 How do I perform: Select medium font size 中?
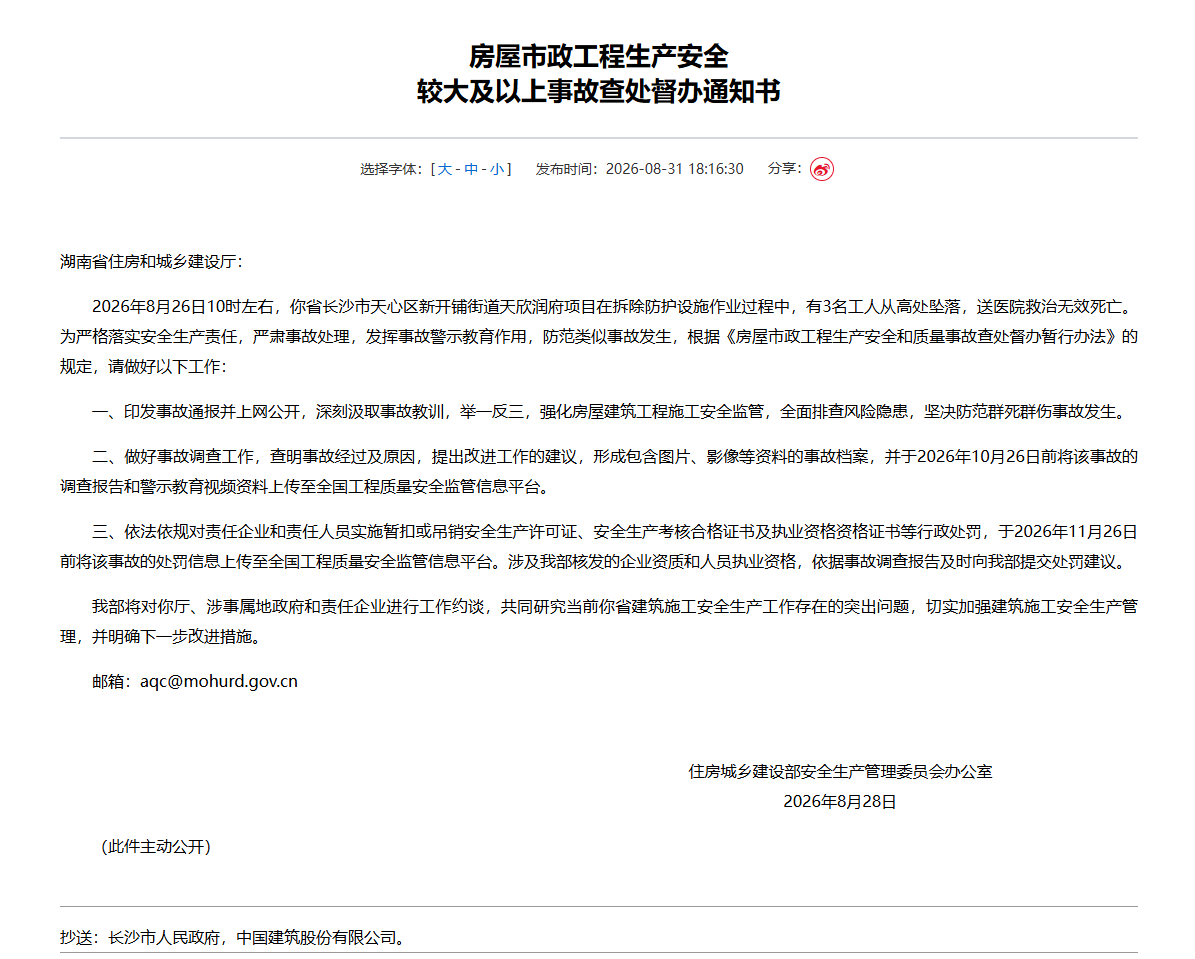pyautogui.click(x=471, y=169)
